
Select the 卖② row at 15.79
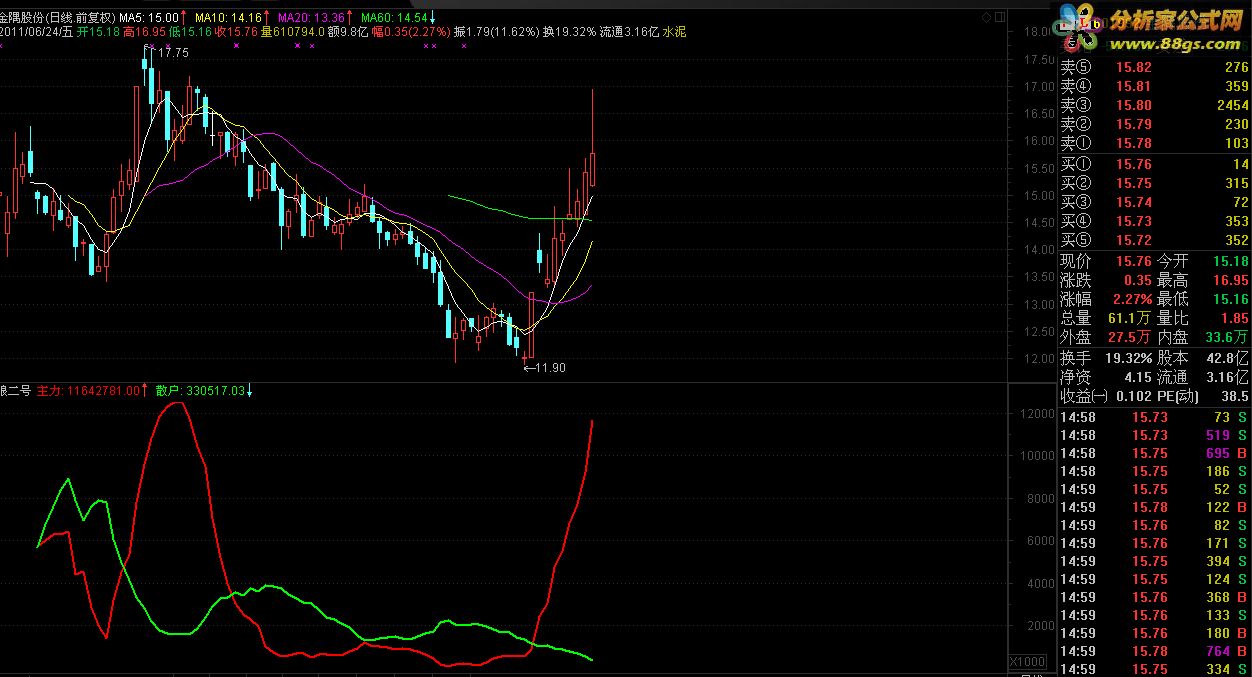click(x=1155, y=124)
